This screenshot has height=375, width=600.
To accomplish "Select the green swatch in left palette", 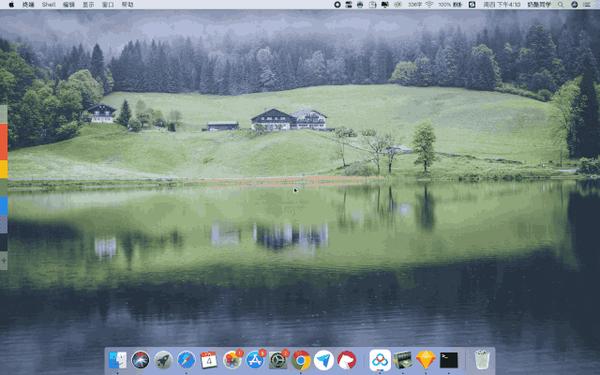I will pos(4,188).
